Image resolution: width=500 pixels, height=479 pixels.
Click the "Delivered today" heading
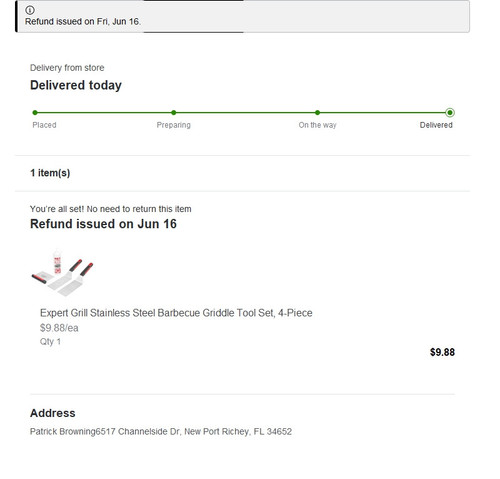76,85
